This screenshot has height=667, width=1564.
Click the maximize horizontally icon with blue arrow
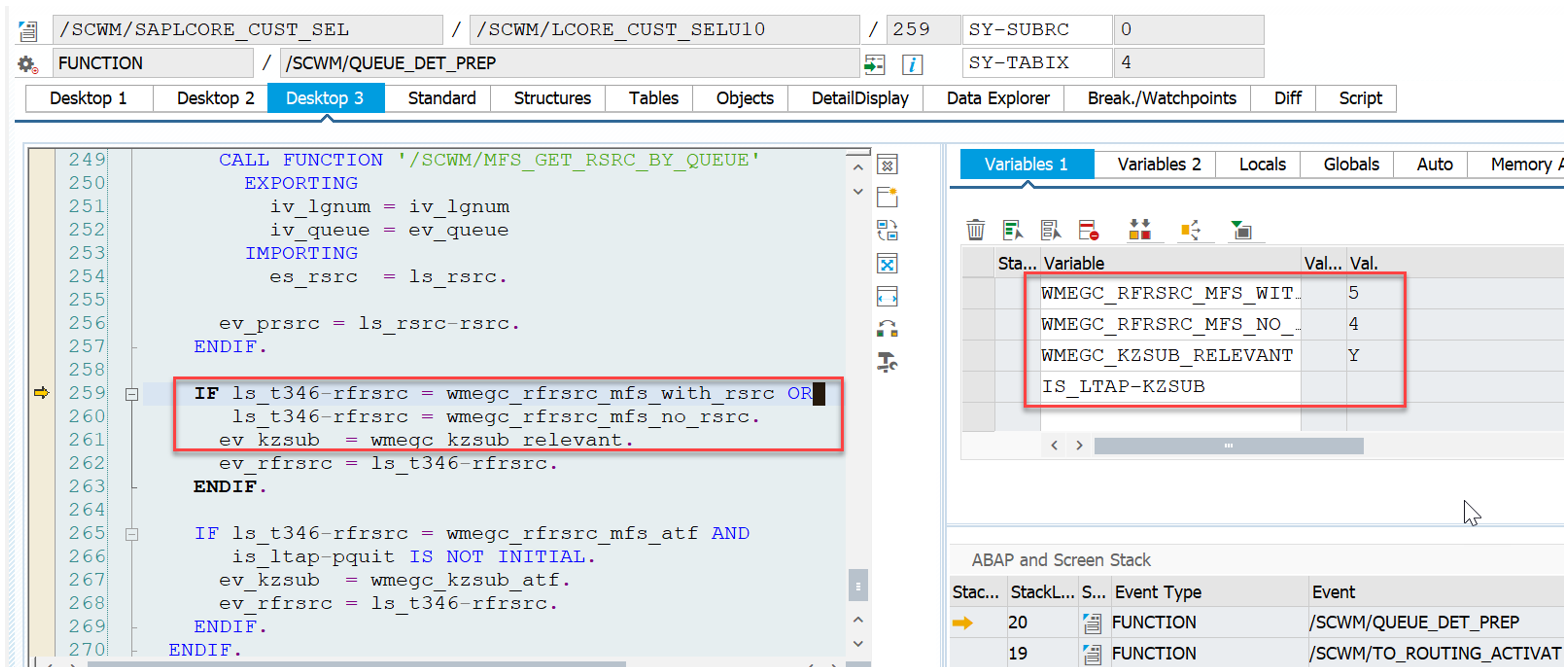[x=886, y=296]
